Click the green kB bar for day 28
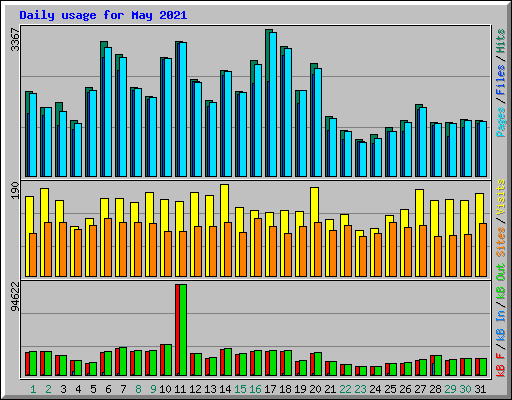The width and height of the screenshot is (512, 400). [438, 366]
